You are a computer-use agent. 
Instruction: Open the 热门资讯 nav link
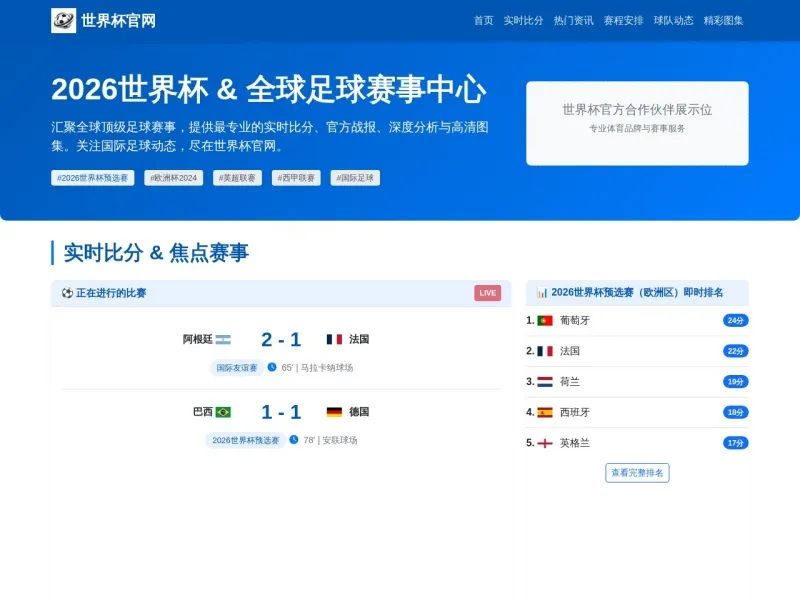pos(573,20)
